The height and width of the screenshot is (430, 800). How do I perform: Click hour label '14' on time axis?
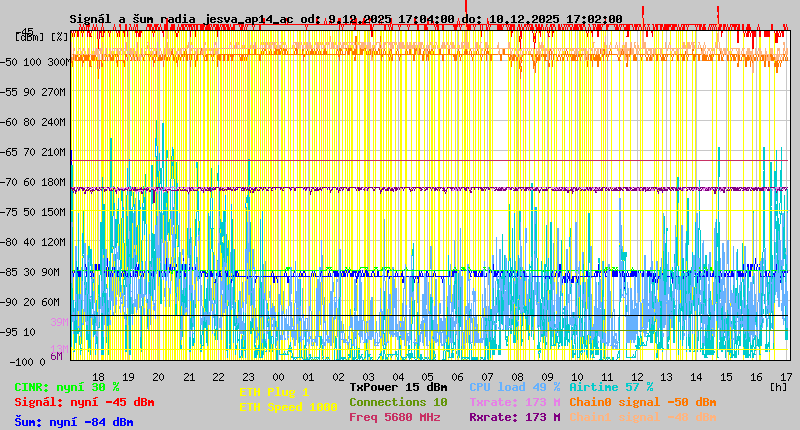click(696, 377)
